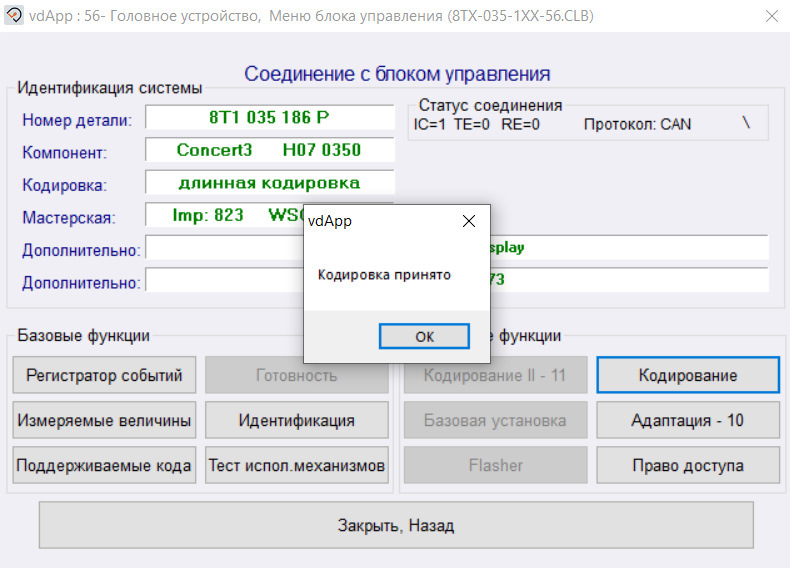Image resolution: width=790 pixels, height=568 pixels.
Task: Click the connection activity spinner indicator
Action: (x=746, y=122)
